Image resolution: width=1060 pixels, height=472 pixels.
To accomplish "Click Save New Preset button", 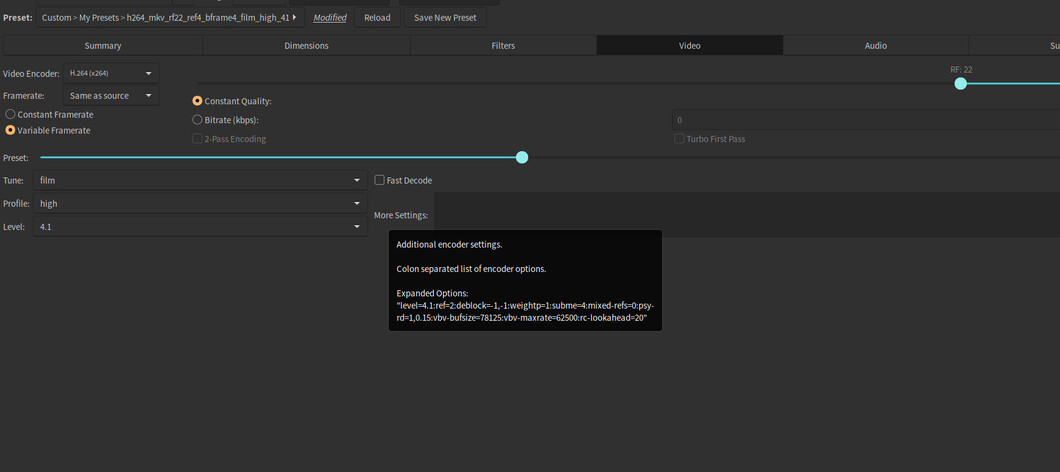I will [x=445, y=18].
